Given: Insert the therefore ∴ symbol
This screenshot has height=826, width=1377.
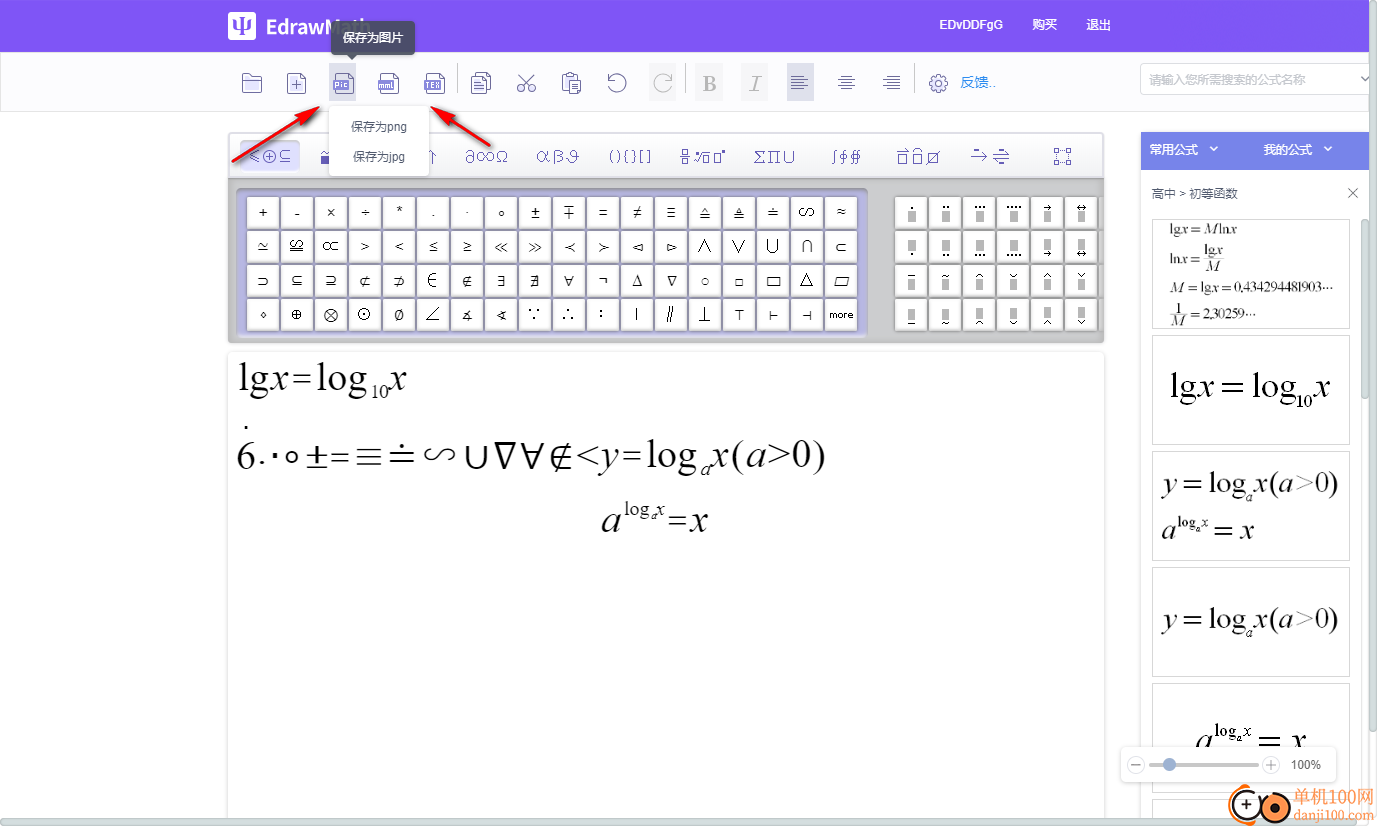Looking at the screenshot, I should pyautogui.click(x=569, y=314).
